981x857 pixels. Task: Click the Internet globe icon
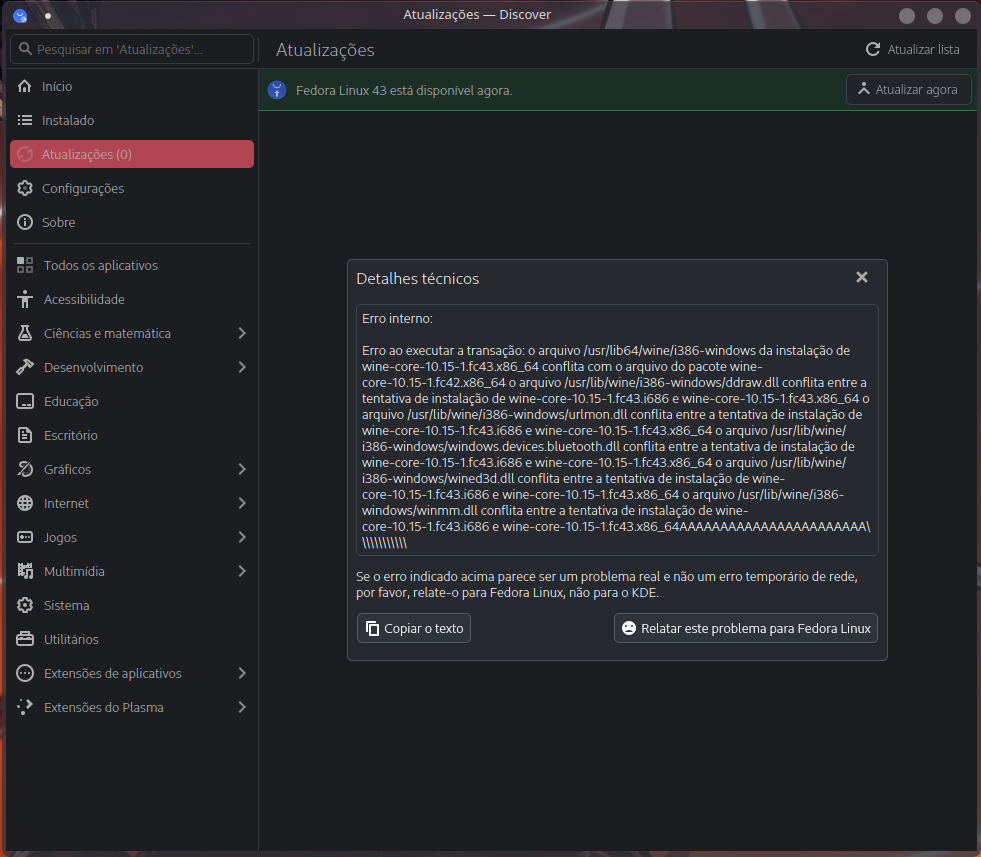tap(26, 504)
